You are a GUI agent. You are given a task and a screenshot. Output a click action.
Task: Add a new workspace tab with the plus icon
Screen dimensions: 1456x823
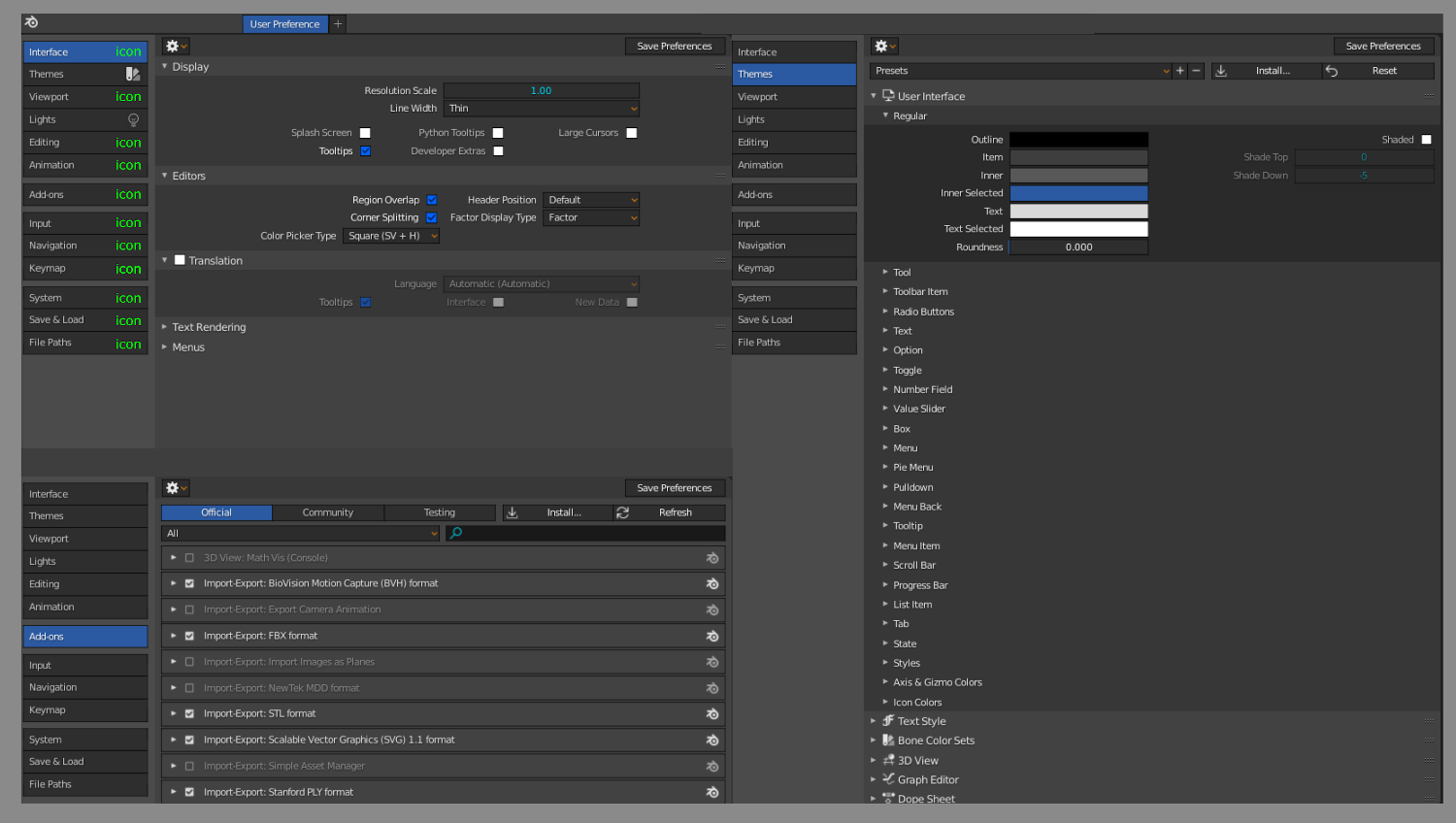338,23
